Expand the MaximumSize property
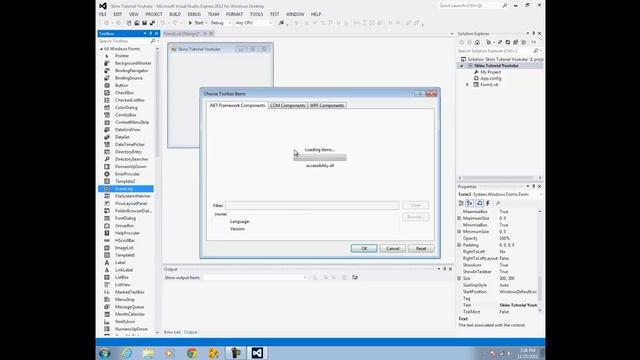The width and height of the screenshot is (640, 360). [459, 218]
